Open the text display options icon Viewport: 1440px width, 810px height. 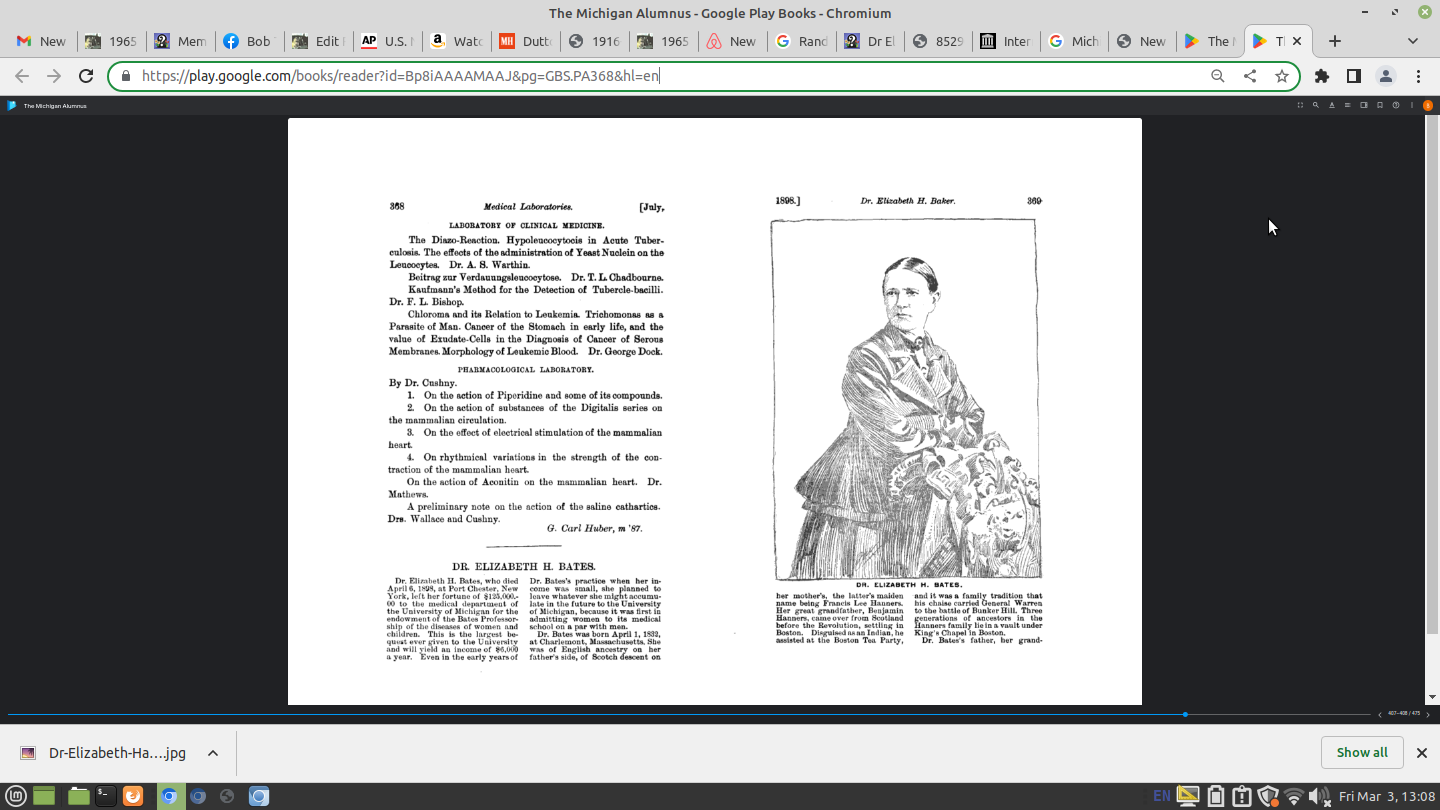tap(1332, 105)
